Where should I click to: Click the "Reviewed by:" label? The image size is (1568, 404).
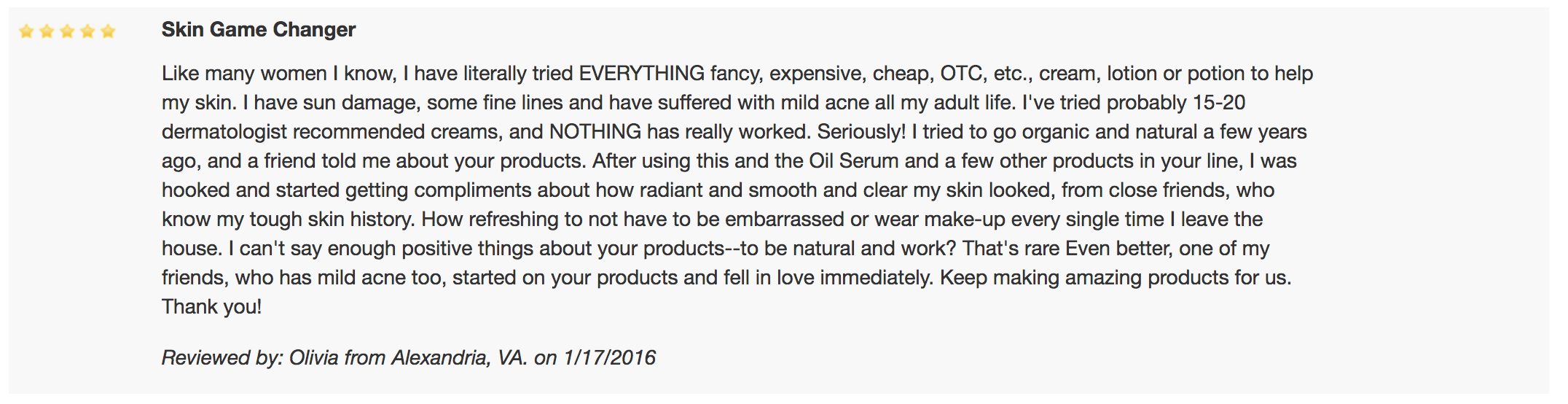[222, 358]
